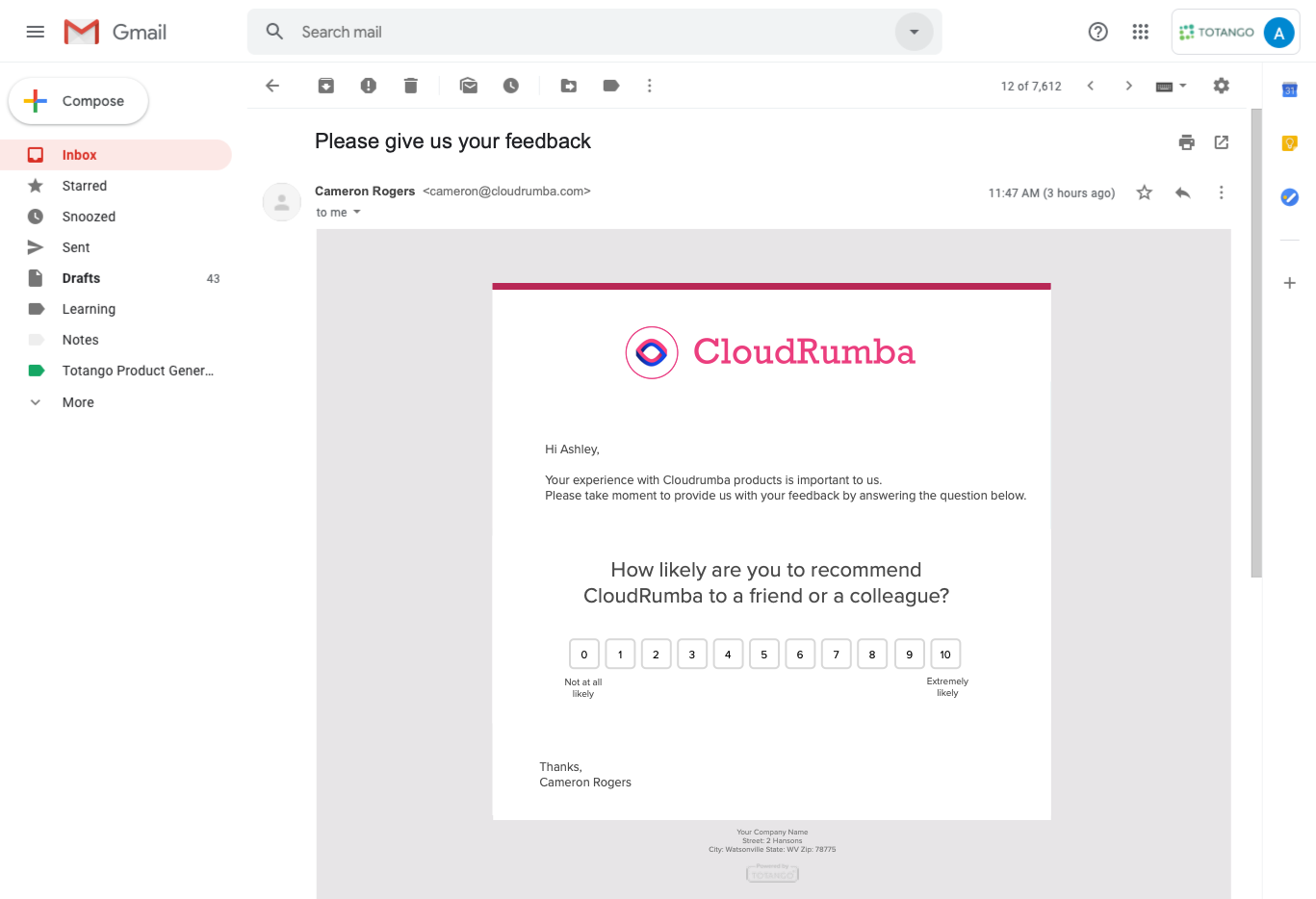Select survey score 0
Viewport: 1316px width, 899px height.
(x=584, y=655)
